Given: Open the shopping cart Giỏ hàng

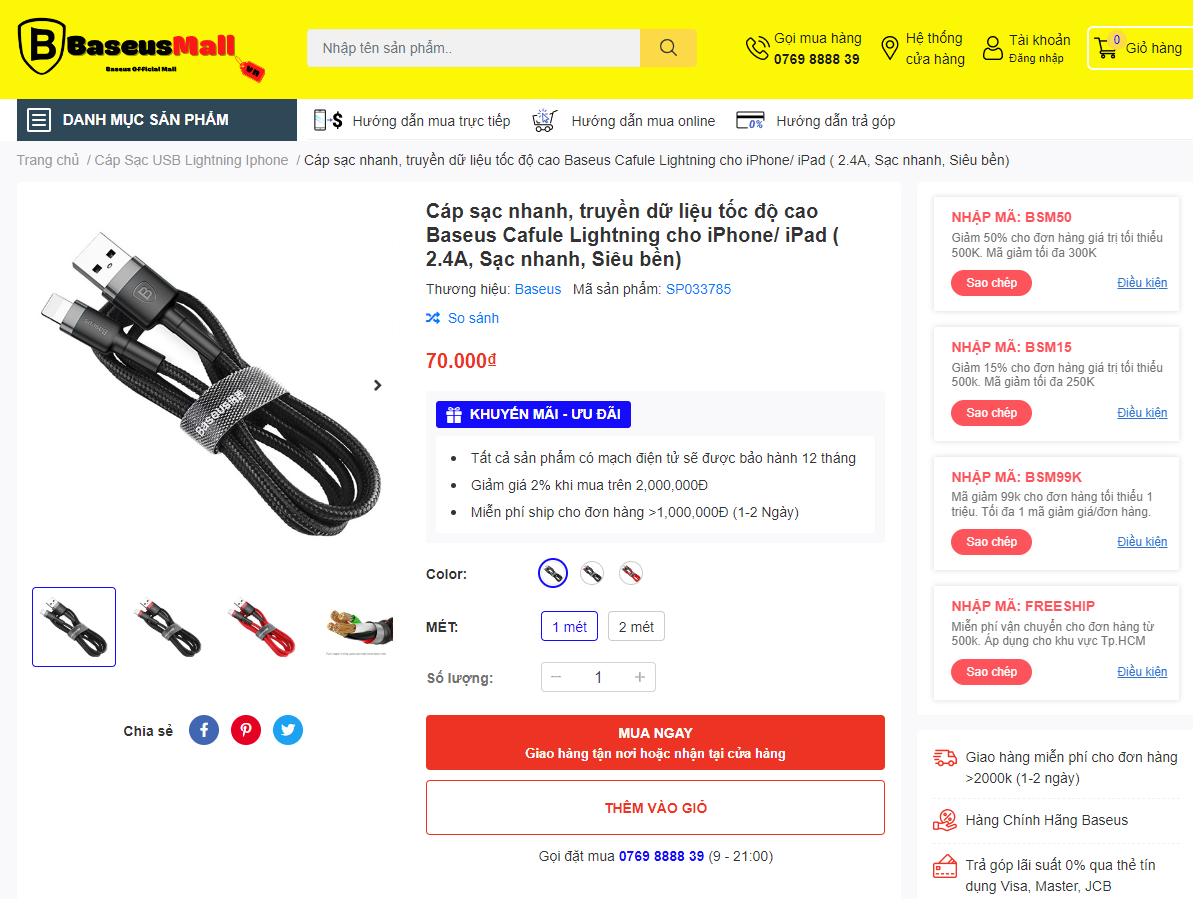Looking at the screenshot, I should 1140,48.
